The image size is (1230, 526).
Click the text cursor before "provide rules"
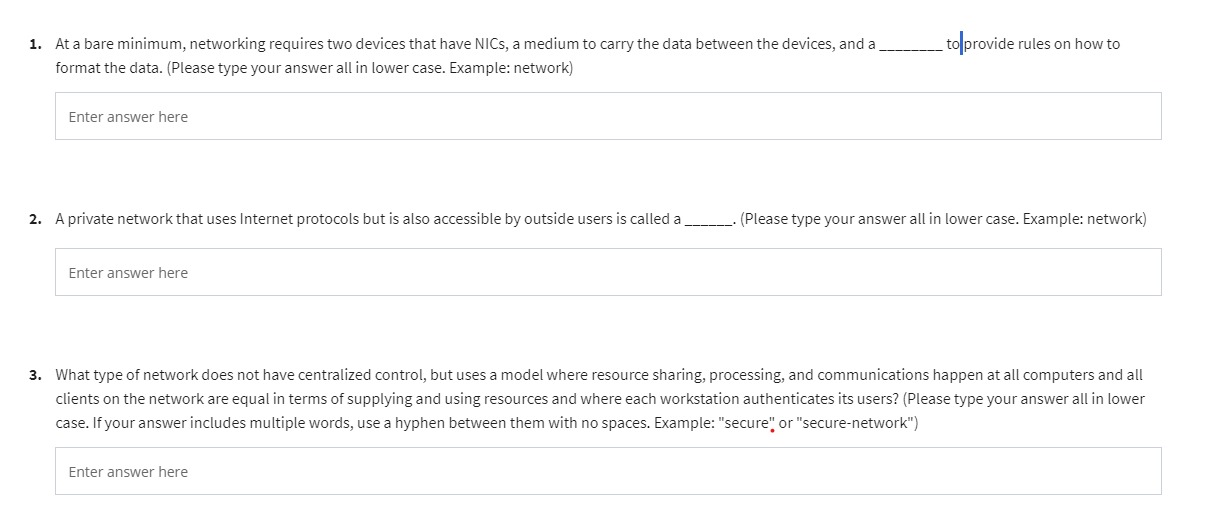[x=961, y=44]
